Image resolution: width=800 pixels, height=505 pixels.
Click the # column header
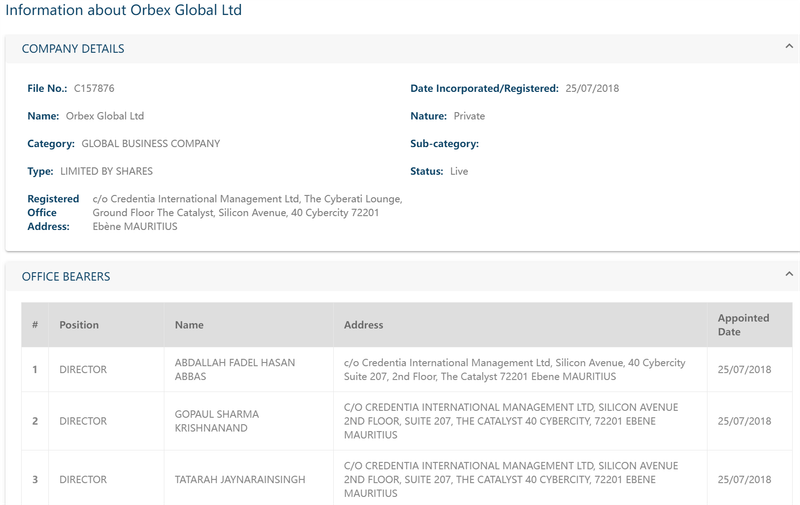click(35, 325)
